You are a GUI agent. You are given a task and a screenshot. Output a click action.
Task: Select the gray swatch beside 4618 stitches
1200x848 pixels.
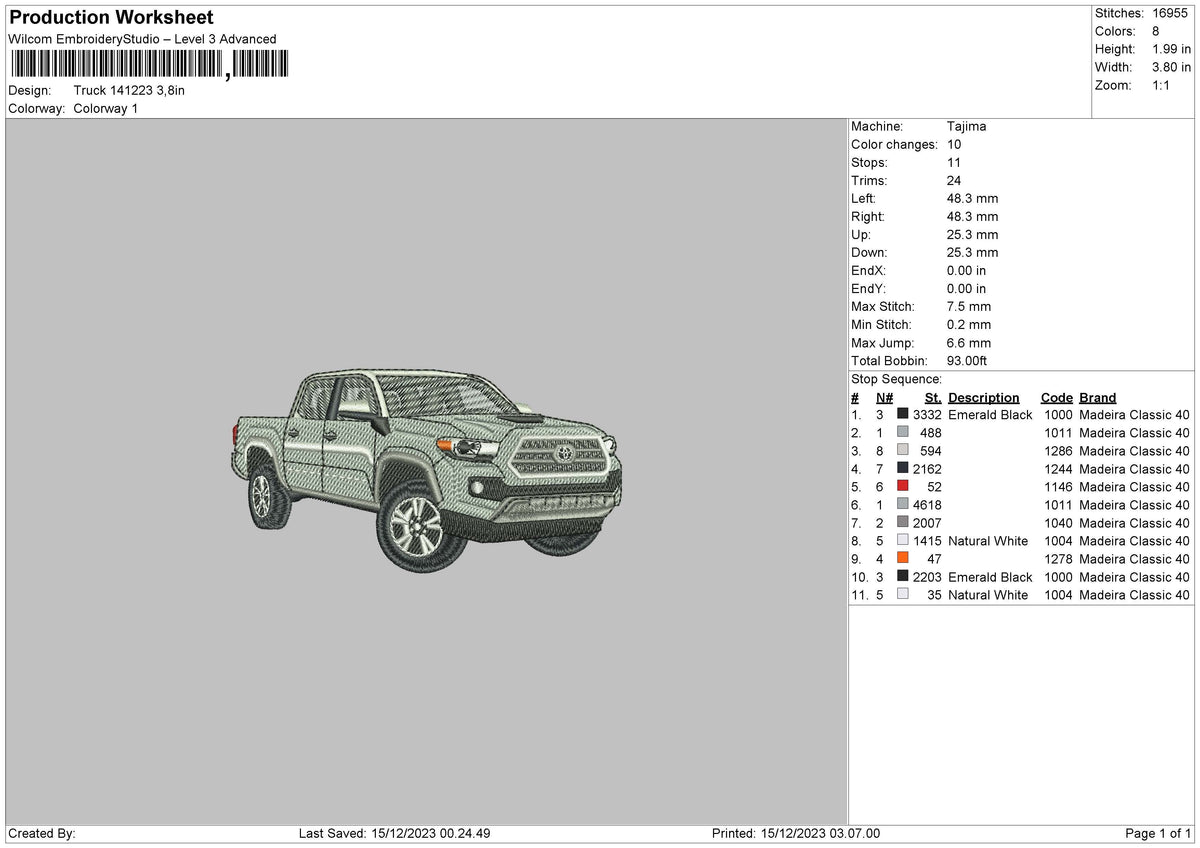click(x=903, y=504)
